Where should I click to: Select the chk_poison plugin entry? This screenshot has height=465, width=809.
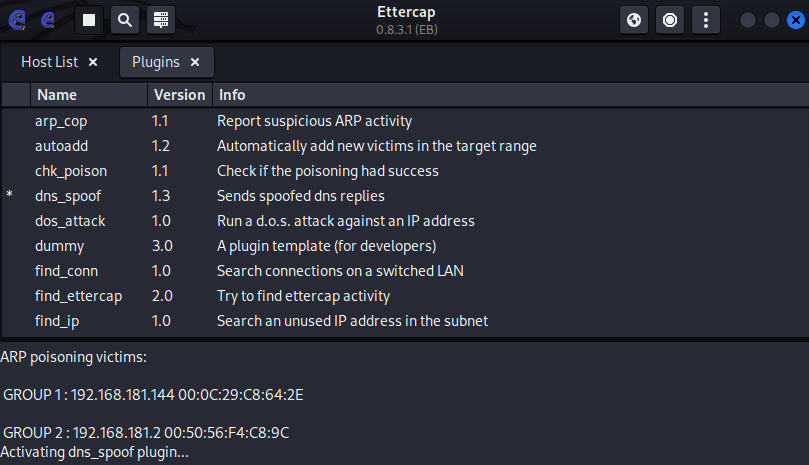pyautogui.click(x=71, y=171)
